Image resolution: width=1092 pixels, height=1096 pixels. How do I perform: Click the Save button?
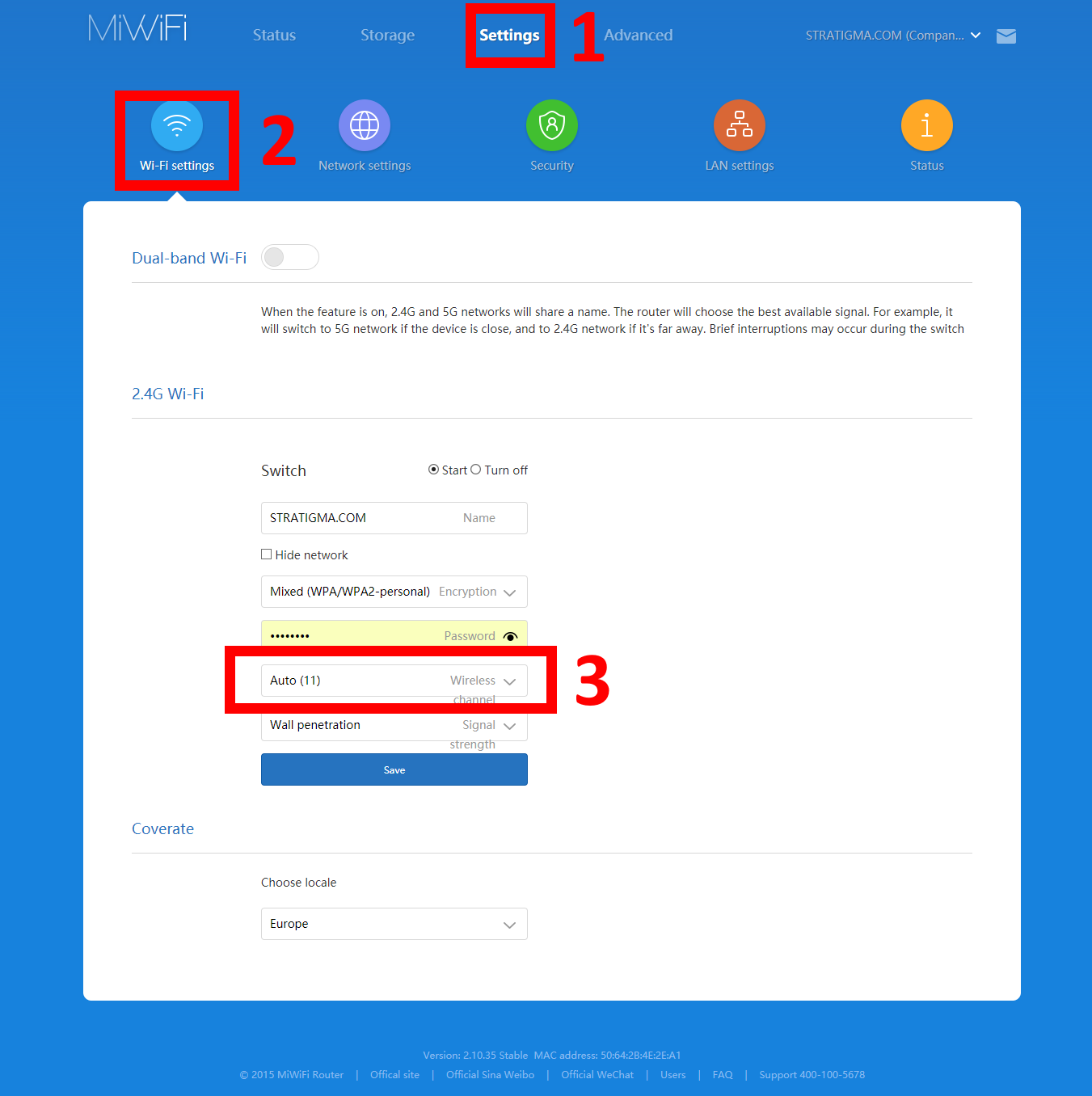(x=394, y=769)
